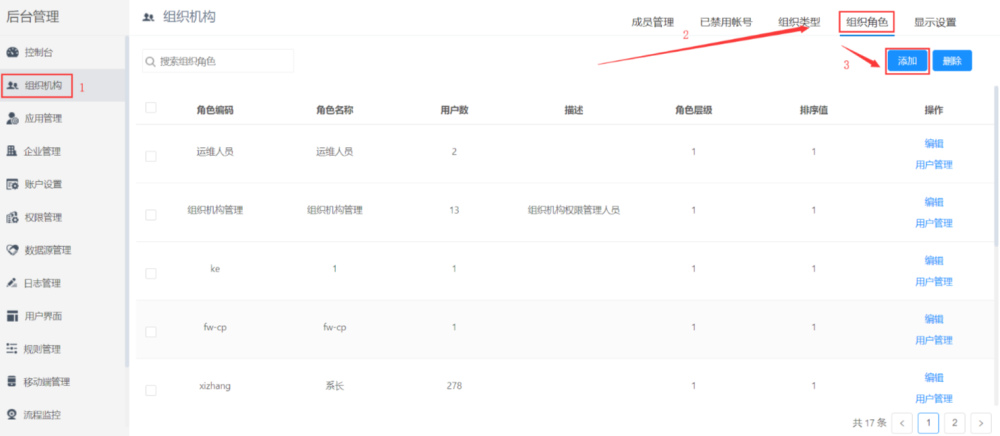Viewport: 1000px width, 436px height.
Task: Click the 企业管理 building icon
Action: [x=13, y=151]
